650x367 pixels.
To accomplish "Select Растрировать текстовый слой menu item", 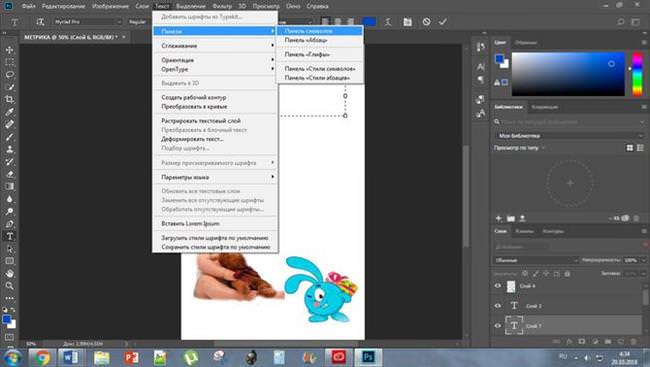I will coord(216,121).
